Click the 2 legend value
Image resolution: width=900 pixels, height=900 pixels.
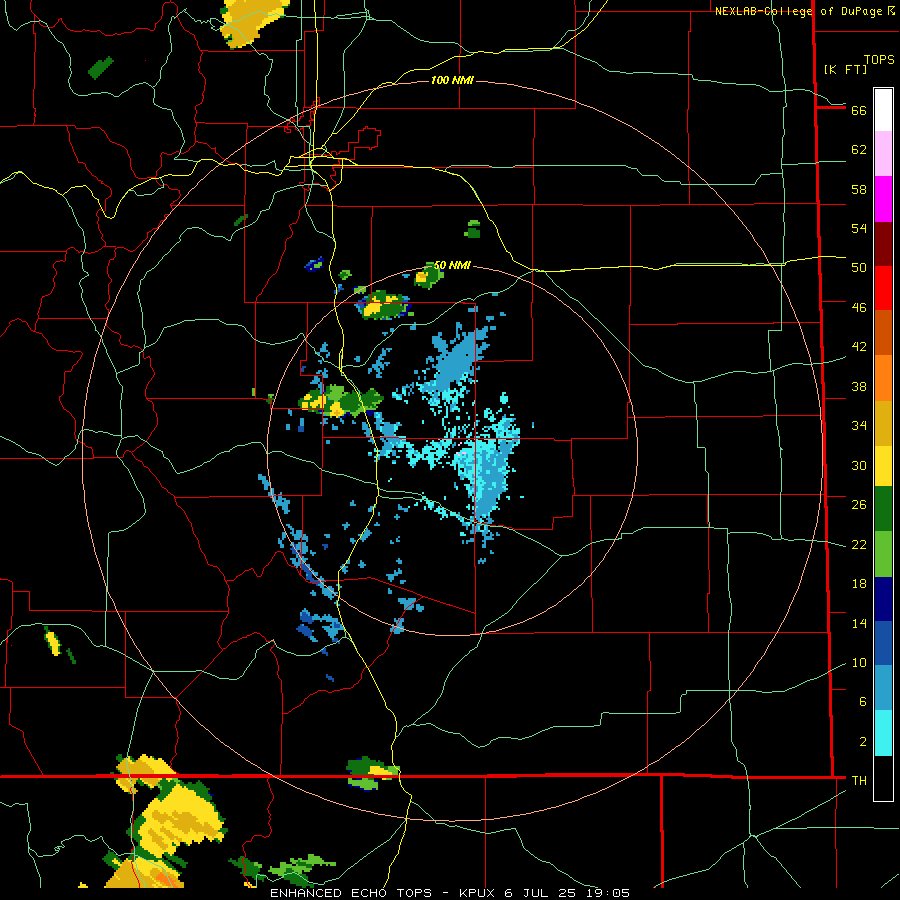click(x=863, y=742)
